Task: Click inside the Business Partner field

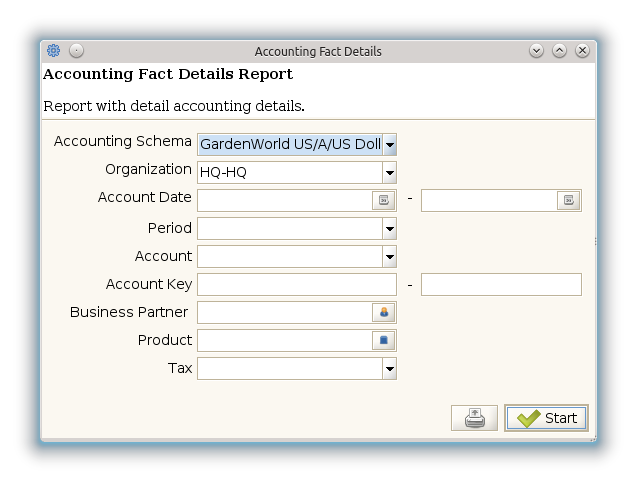Action: (x=284, y=313)
